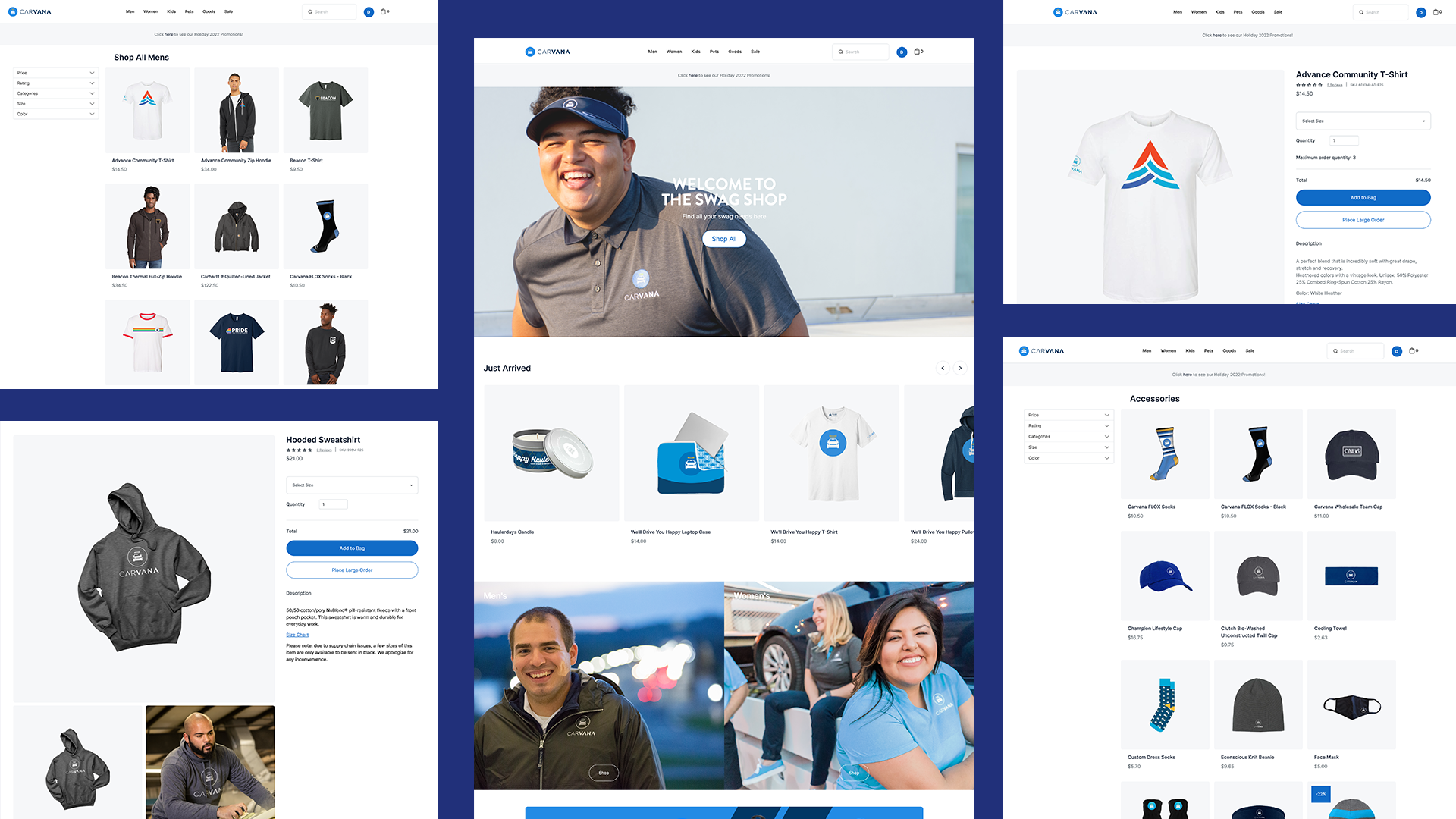The image size is (1456, 819).
Task: Expand the Rating filter in Shop All Mens
Action: click(55, 83)
